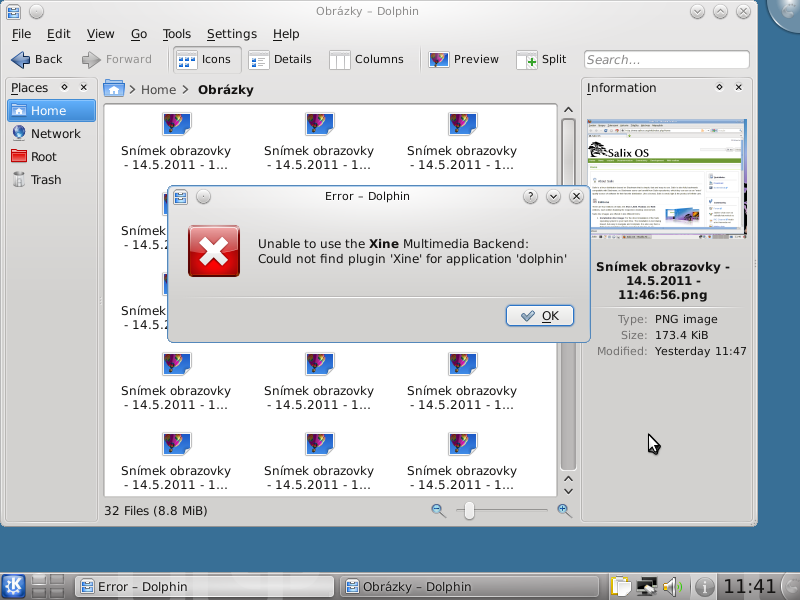Navigate to Home in the breadcrumb
Screen dimensions: 800x600
[x=158, y=90]
